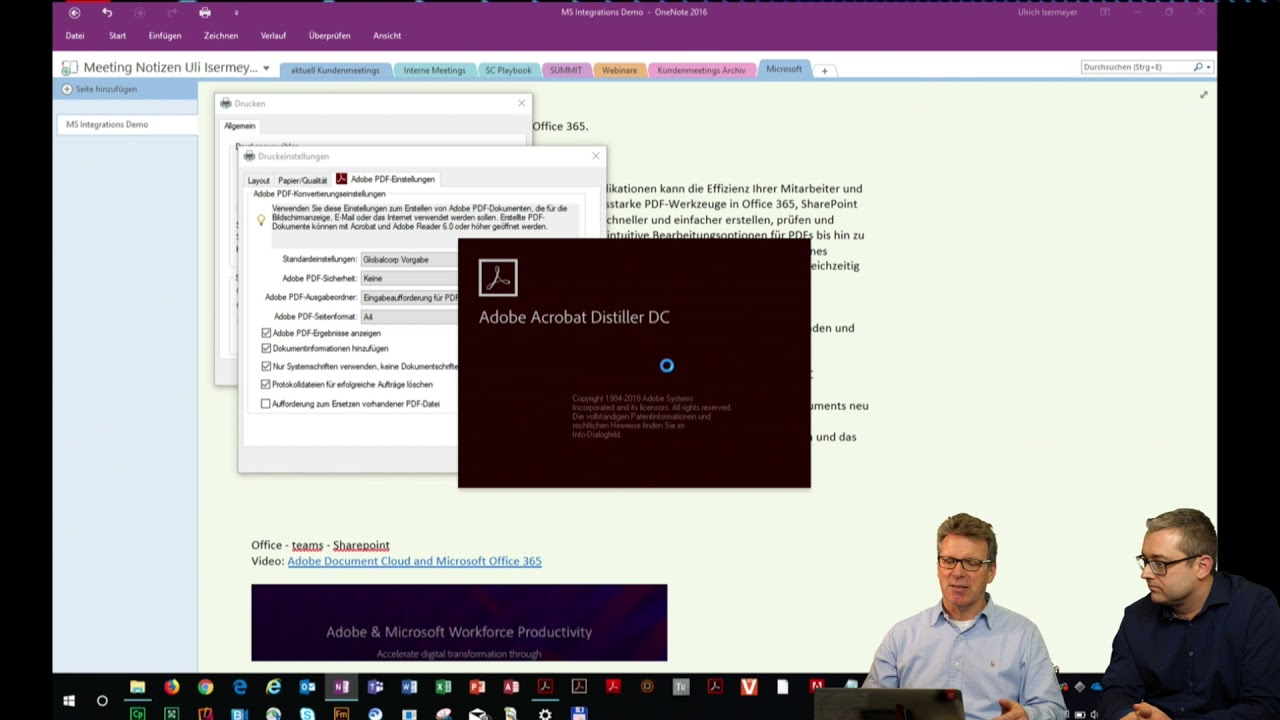Enable Aufforderung zum Ersetzen vorhandener PDF-Datei

click(266, 404)
